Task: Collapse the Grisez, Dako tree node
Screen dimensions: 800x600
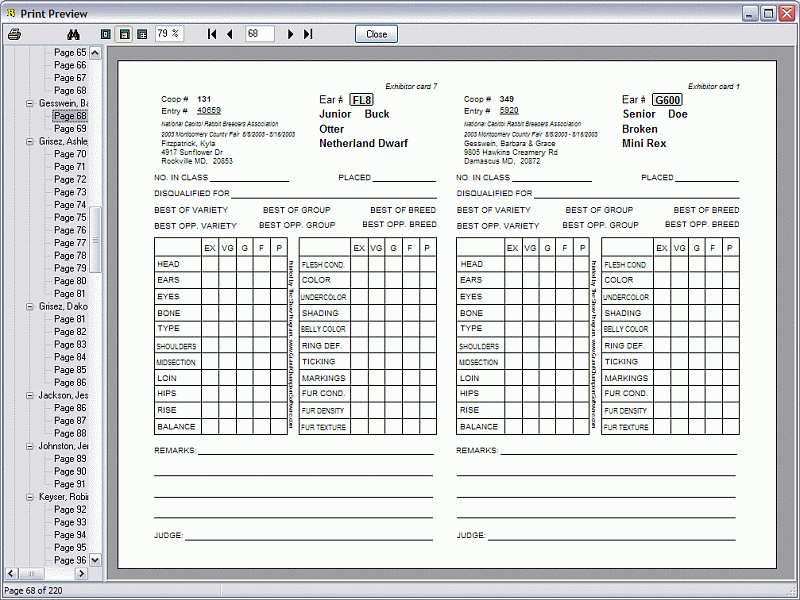Action: 30,306
